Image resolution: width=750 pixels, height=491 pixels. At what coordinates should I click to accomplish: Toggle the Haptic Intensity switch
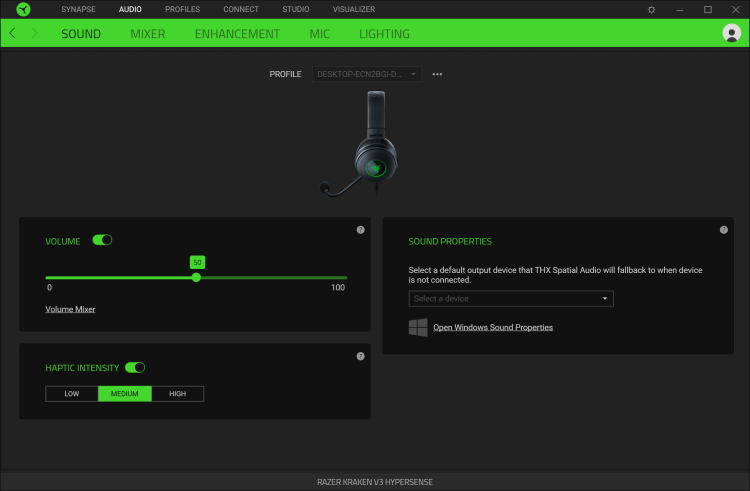coord(135,367)
